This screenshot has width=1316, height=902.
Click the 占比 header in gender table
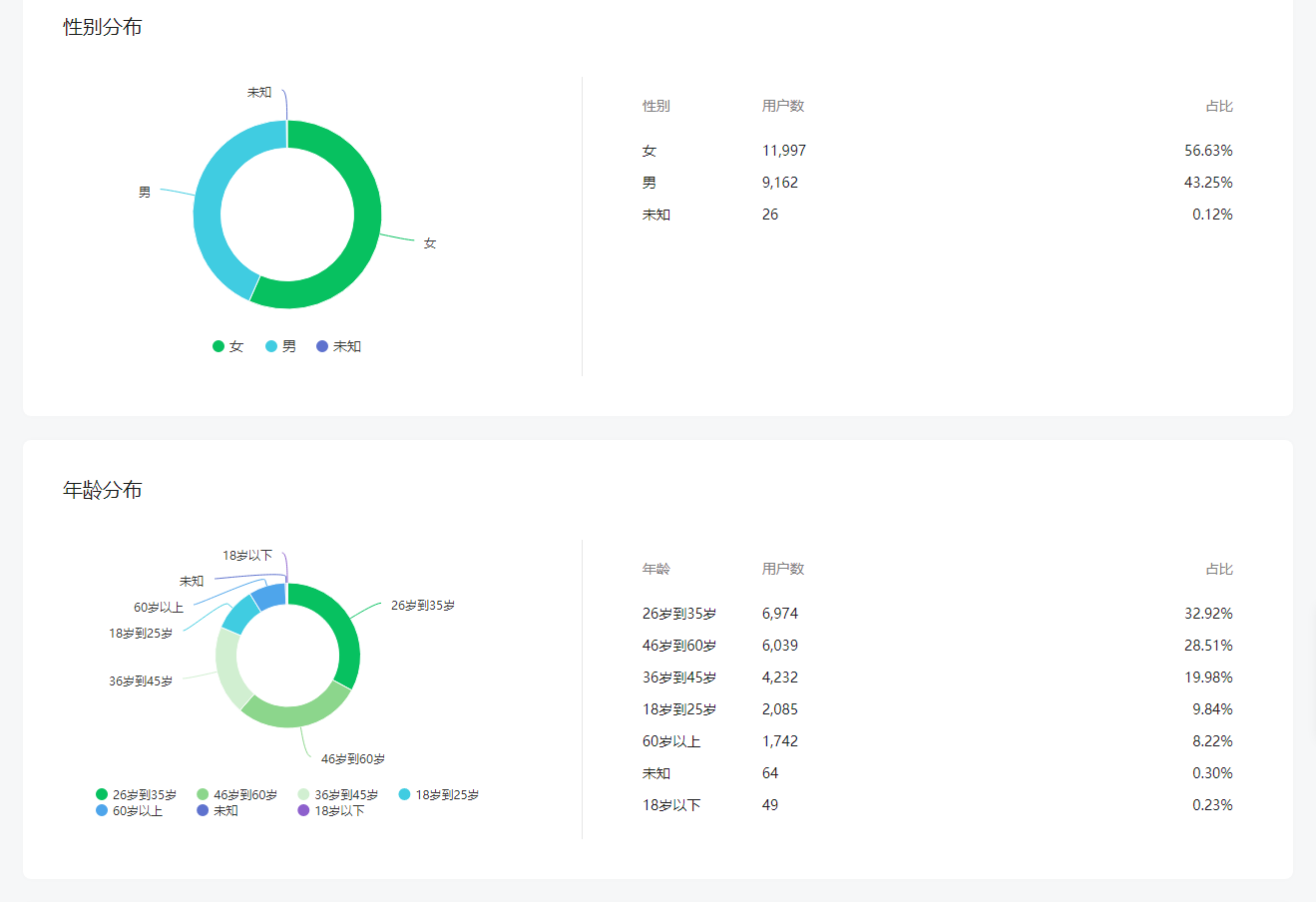[x=1219, y=106]
